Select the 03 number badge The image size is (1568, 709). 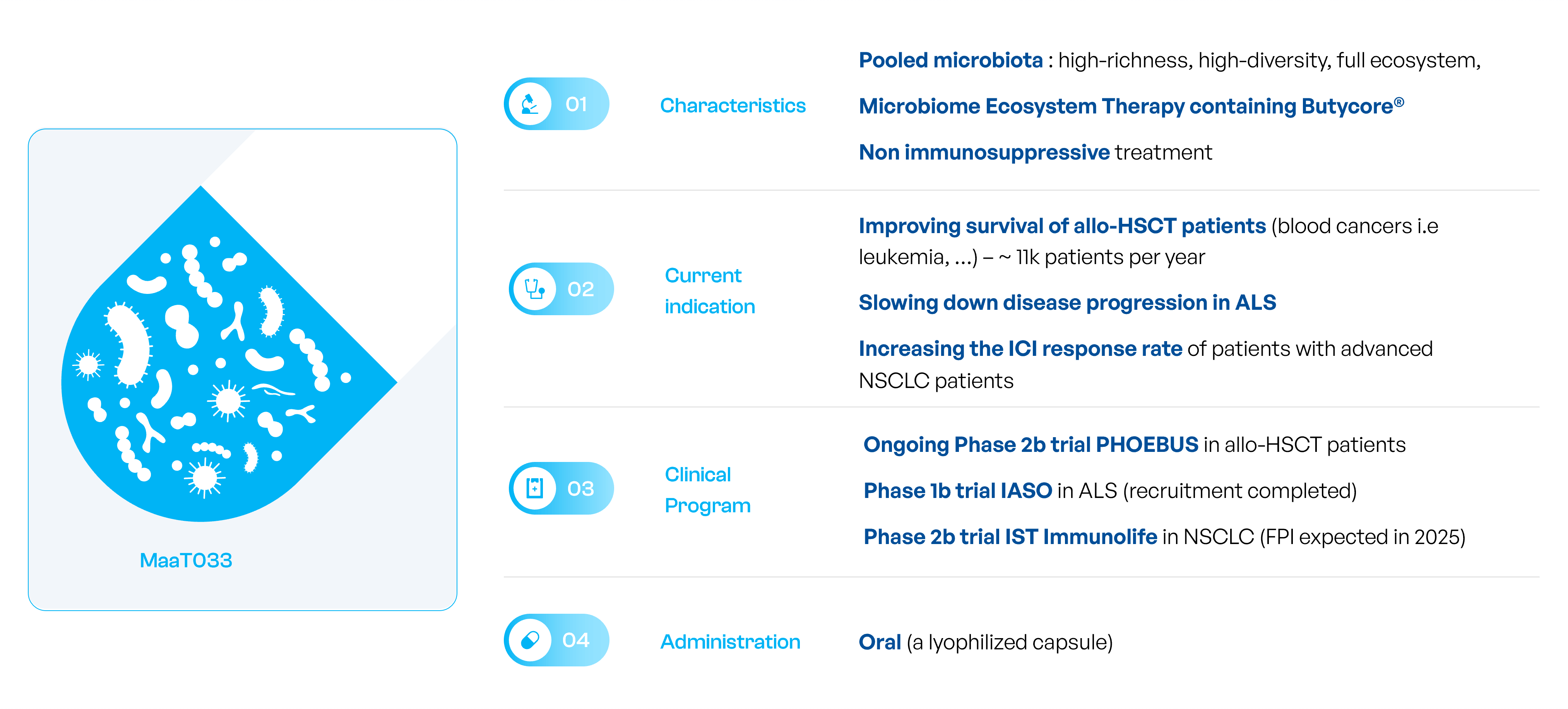point(580,488)
